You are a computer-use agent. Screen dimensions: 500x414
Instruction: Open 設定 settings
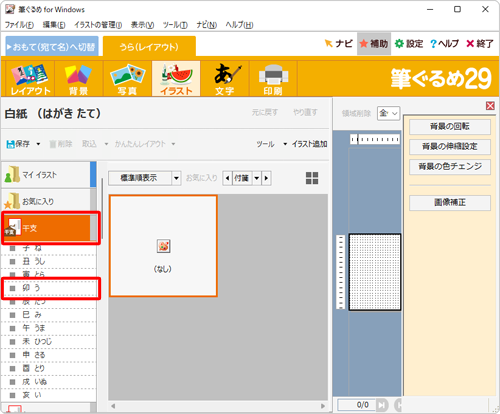409,44
